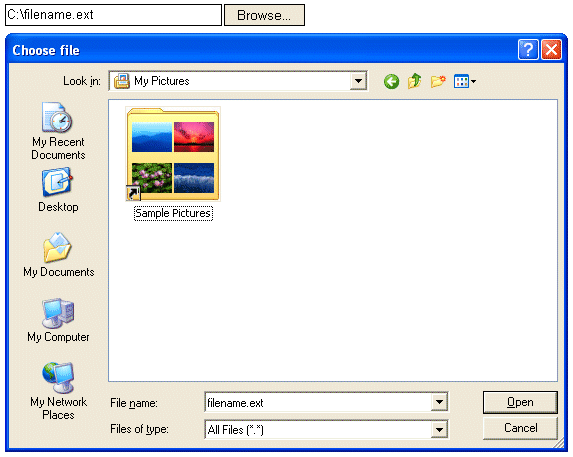Create a new folder
The width and height of the screenshot is (573, 457).
coord(438,81)
